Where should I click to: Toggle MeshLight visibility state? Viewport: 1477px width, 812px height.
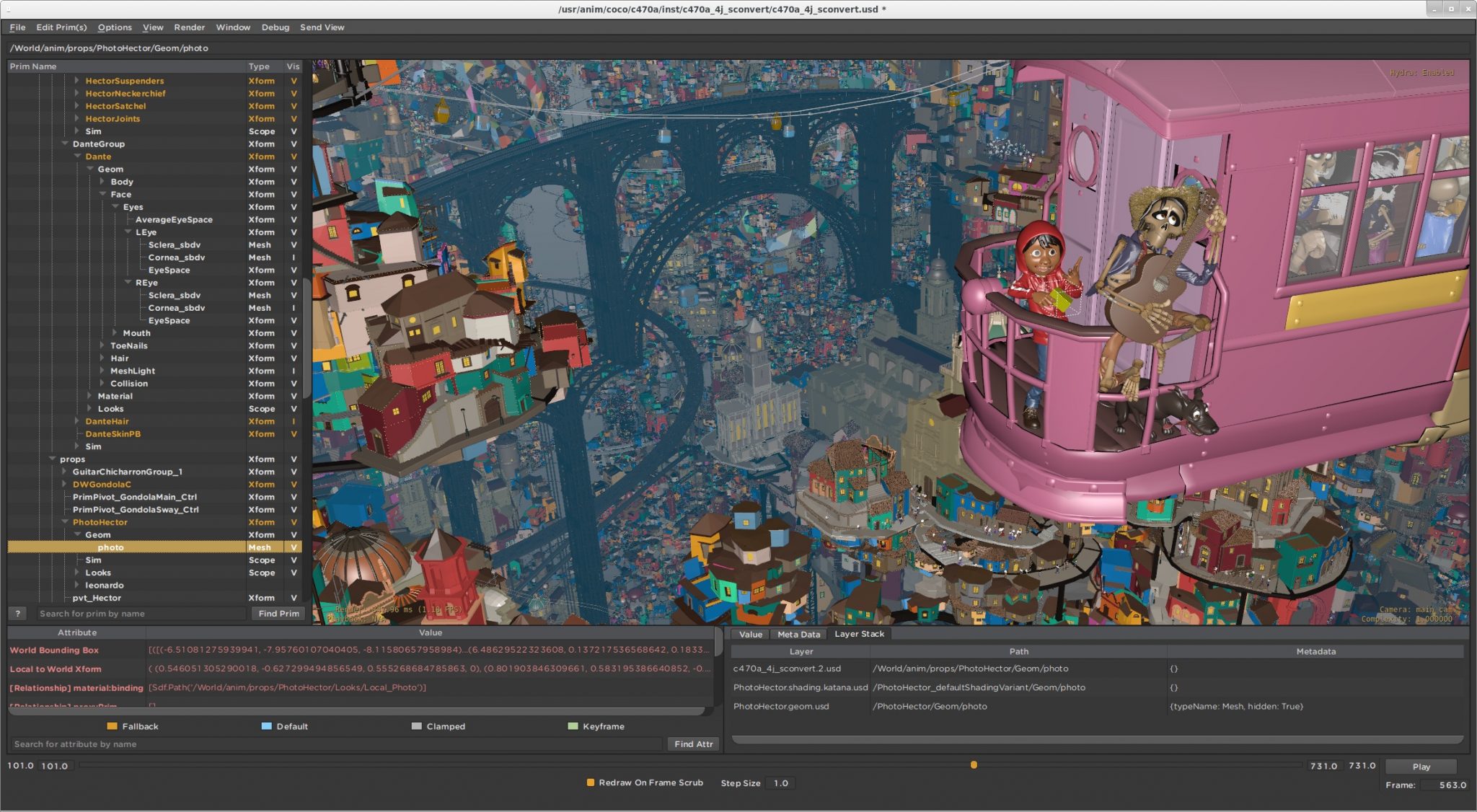293,371
